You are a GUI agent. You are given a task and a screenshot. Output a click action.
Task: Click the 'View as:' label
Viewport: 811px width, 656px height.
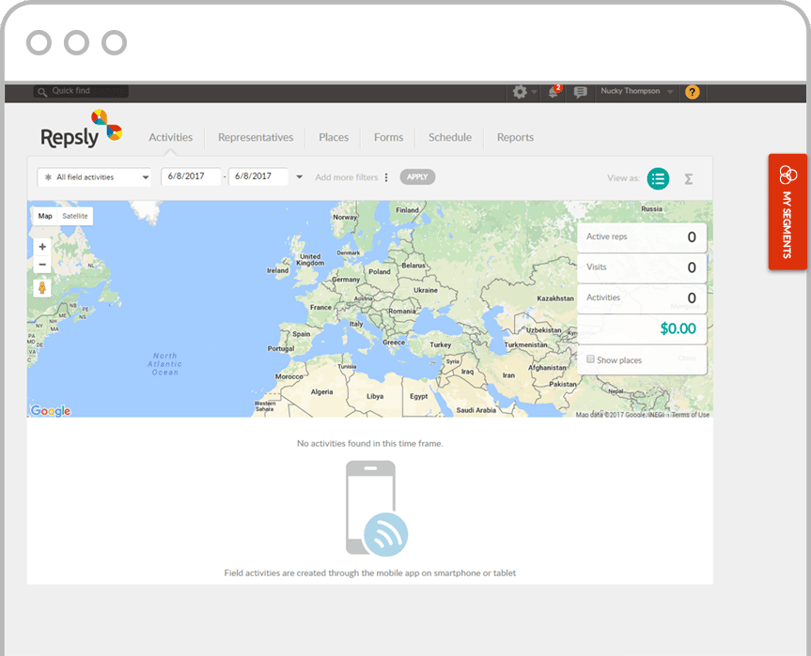click(x=623, y=178)
